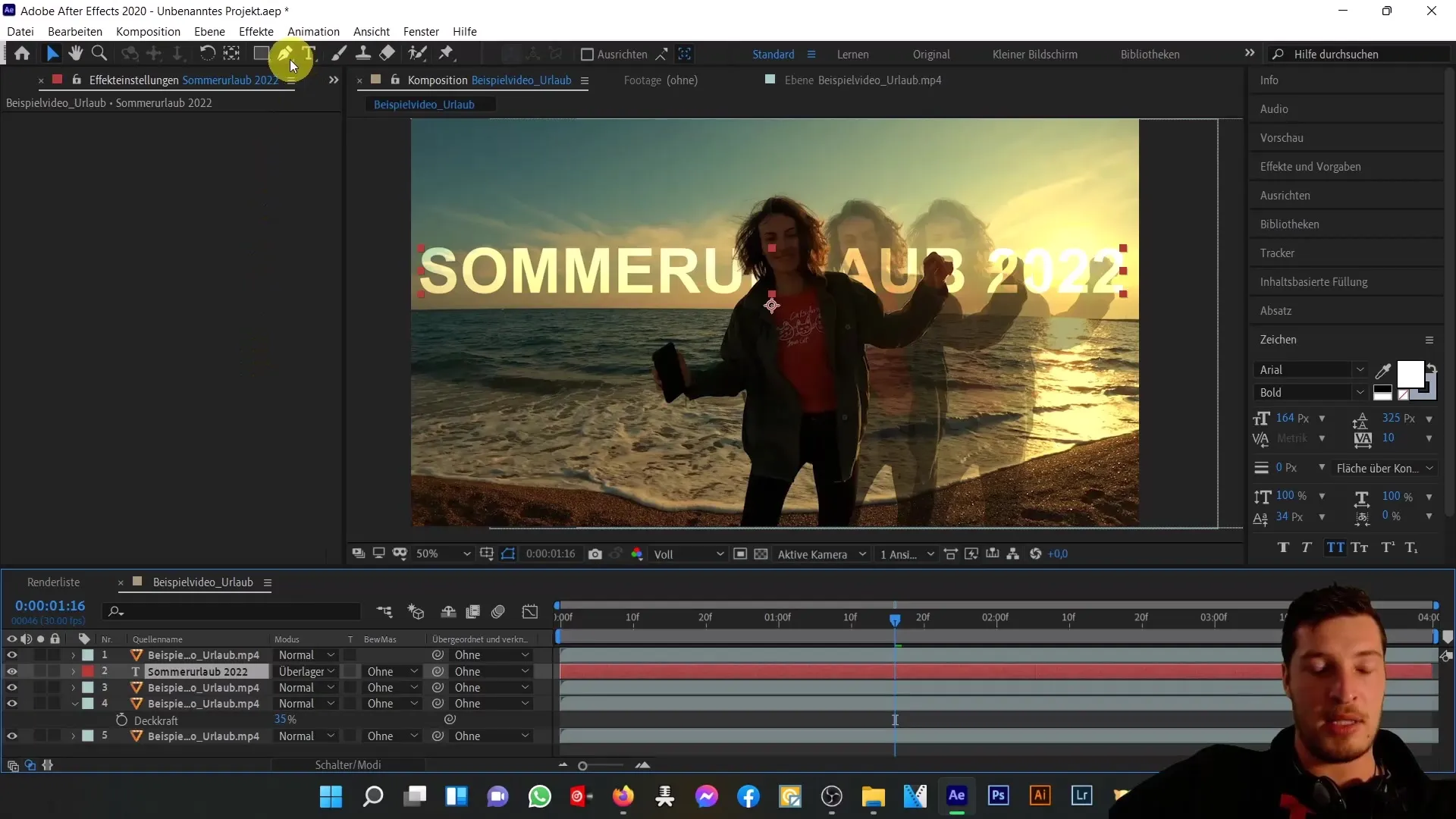The width and height of the screenshot is (1456, 819).
Task: Select the Brush tool
Action: tap(339, 54)
